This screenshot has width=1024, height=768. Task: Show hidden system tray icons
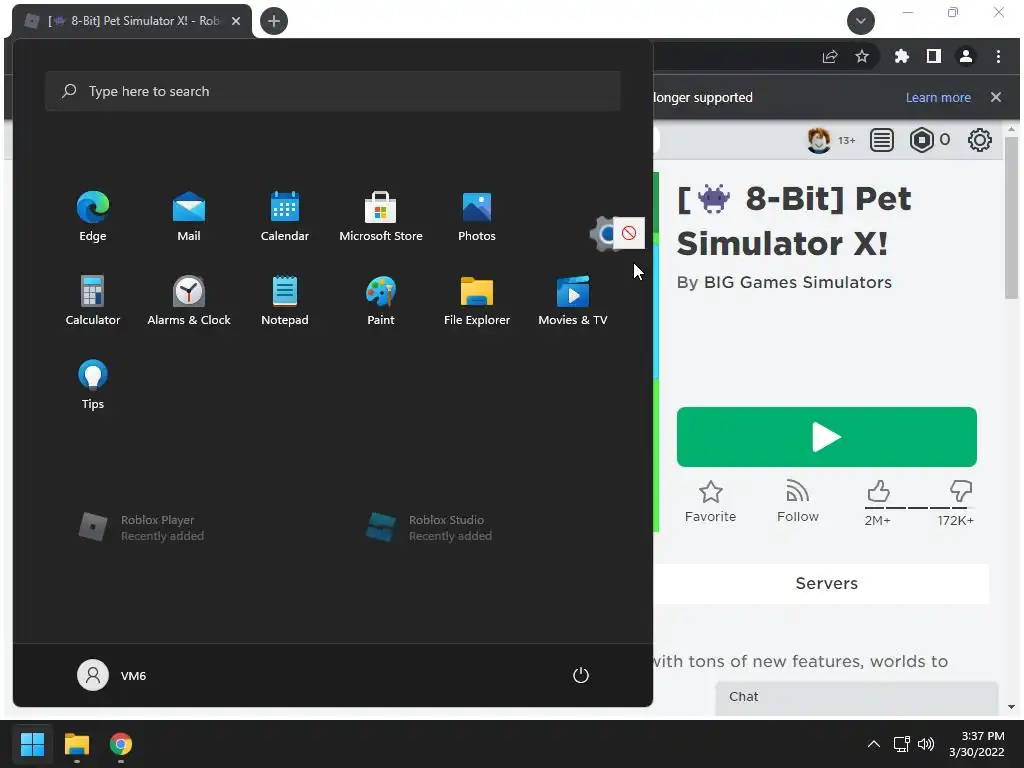(873, 744)
